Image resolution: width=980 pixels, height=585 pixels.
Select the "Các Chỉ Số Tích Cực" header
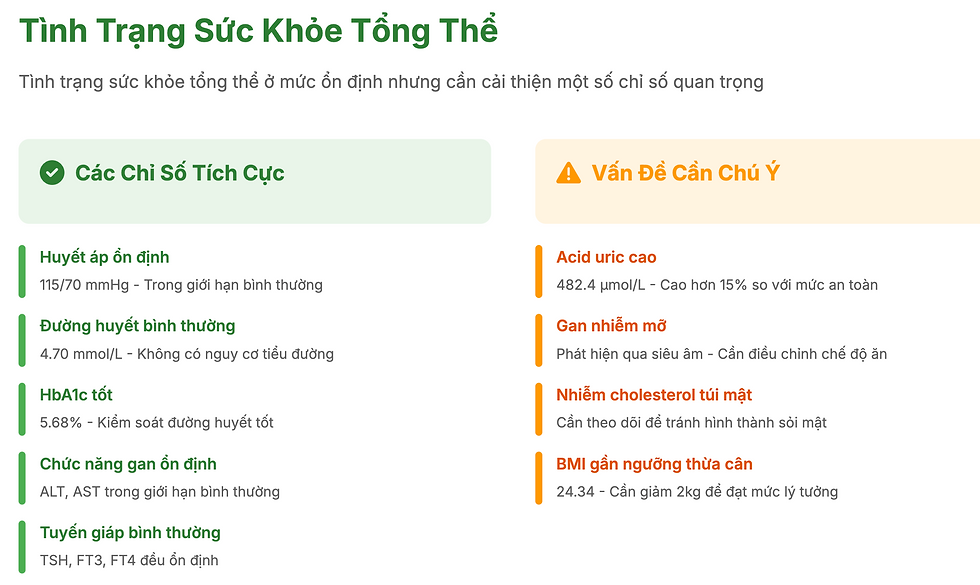click(x=180, y=173)
